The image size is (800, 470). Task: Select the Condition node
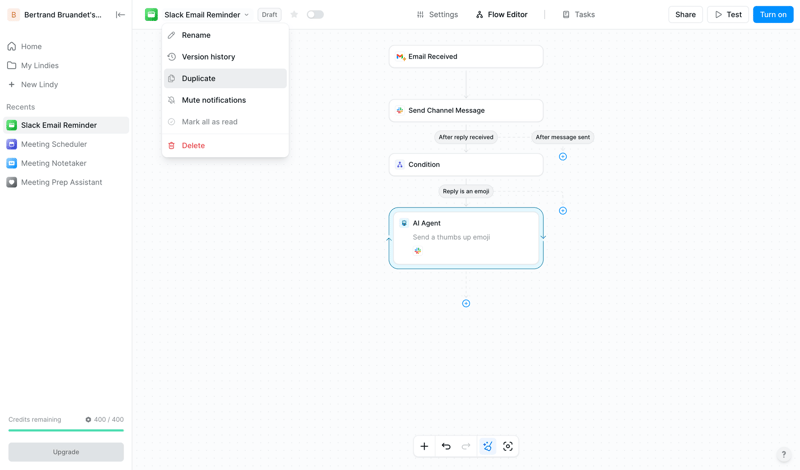(x=466, y=165)
